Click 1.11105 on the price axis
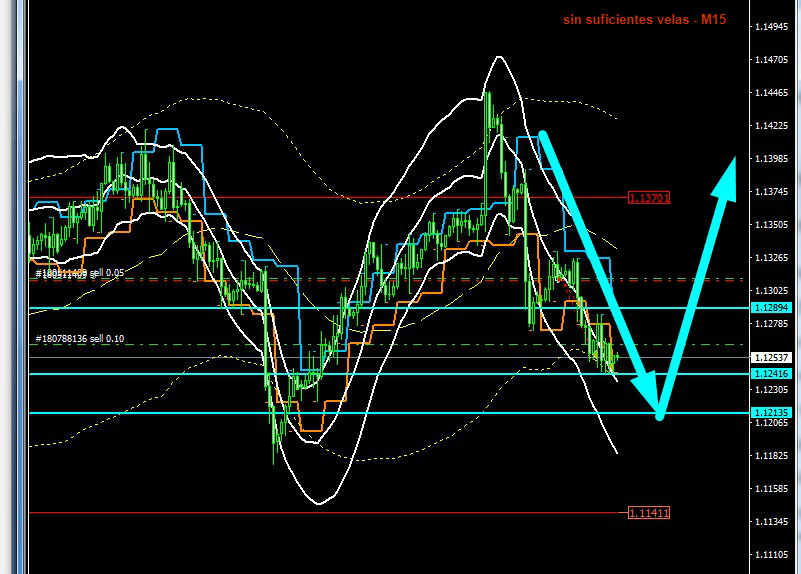Viewport: 801px width, 574px height. (x=774, y=555)
